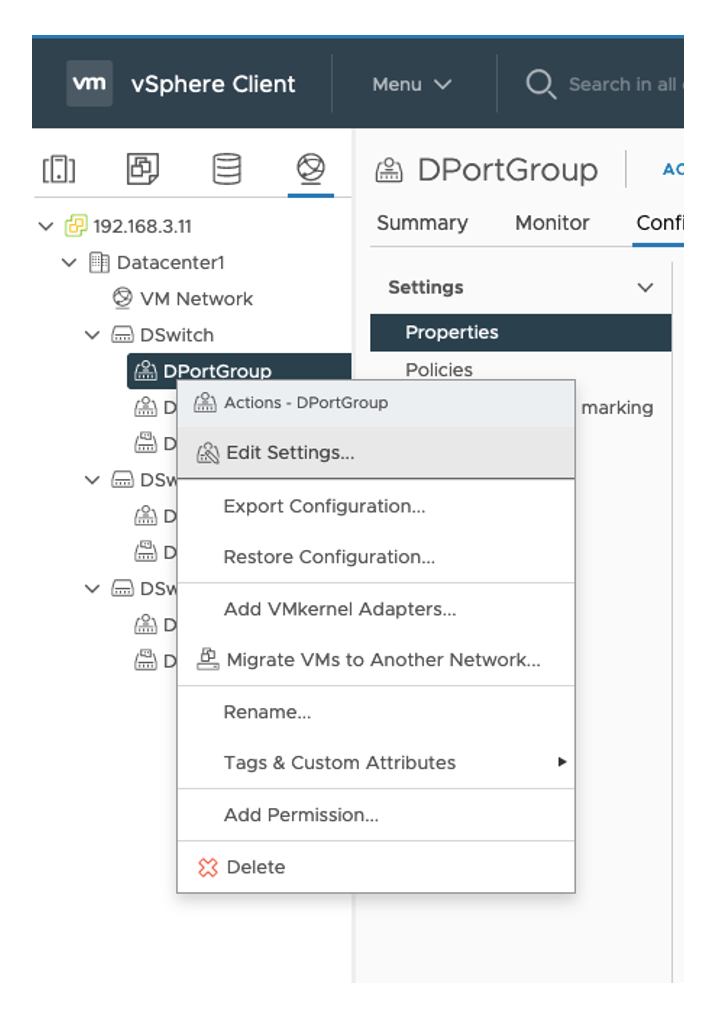Select the VM Network tree item
This screenshot has height=1018, width=718.
(196, 299)
